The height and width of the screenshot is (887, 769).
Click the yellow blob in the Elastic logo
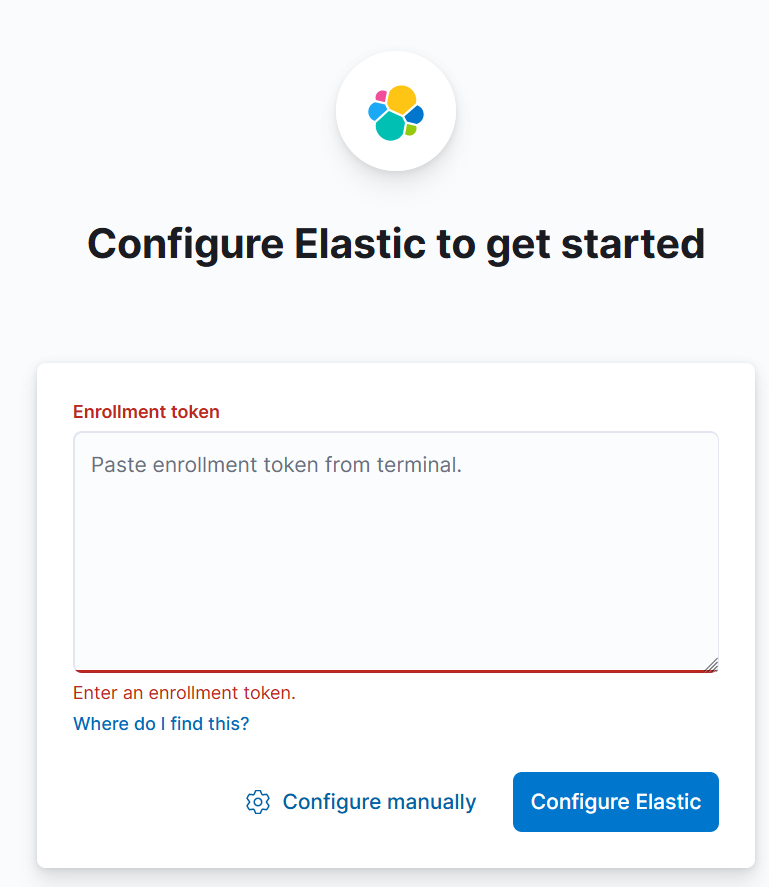(401, 99)
